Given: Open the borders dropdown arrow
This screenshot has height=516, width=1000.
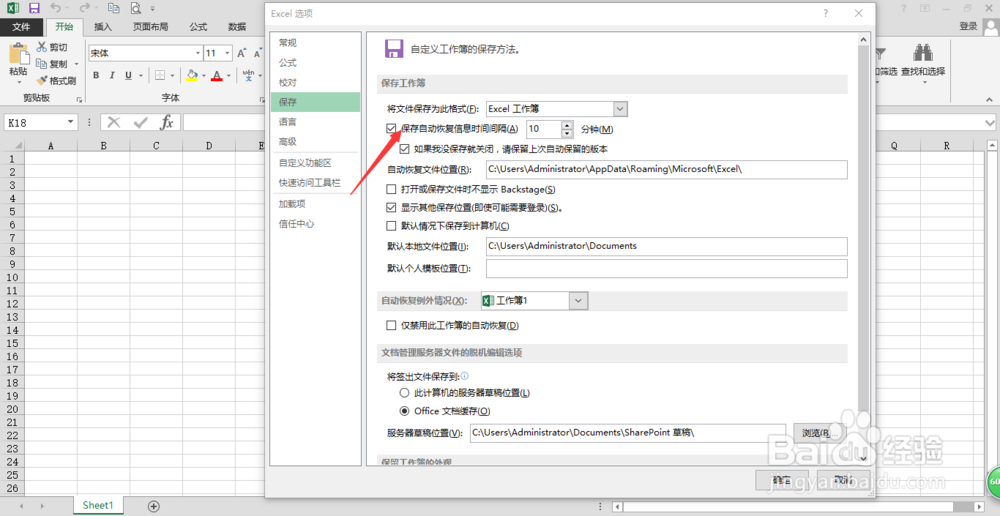Looking at the screenshot, I should pyautogui.click(x=172, y=76).
